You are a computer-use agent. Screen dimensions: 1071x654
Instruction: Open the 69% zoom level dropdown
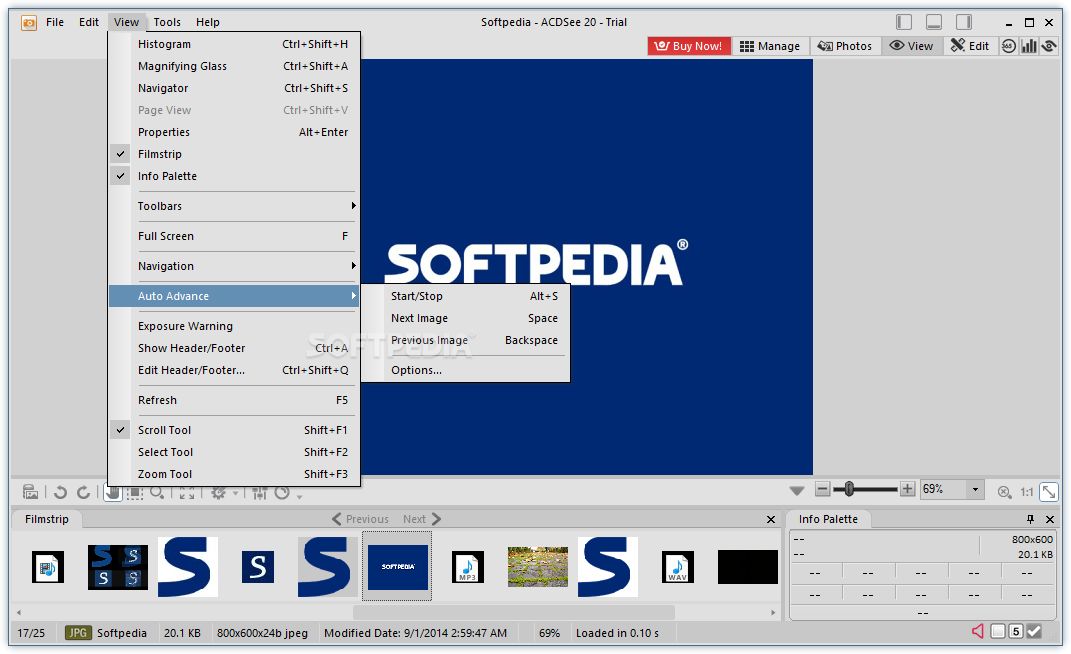(x=975, y=489)
